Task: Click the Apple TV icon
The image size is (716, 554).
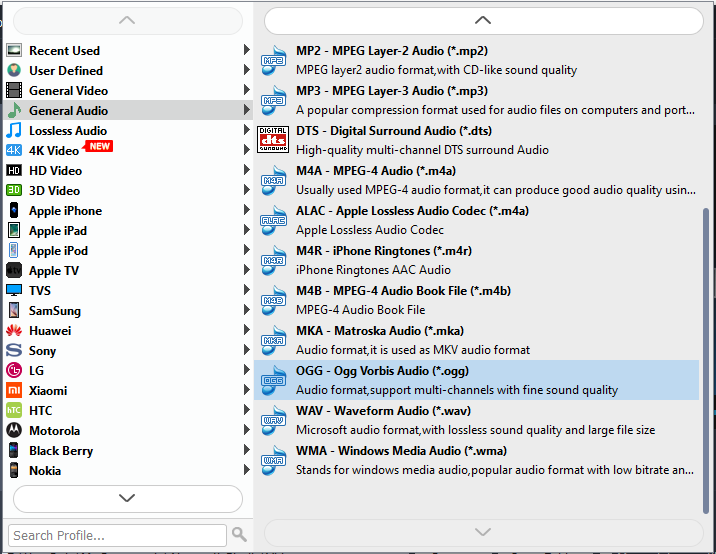Action: [x=14, y=270]
